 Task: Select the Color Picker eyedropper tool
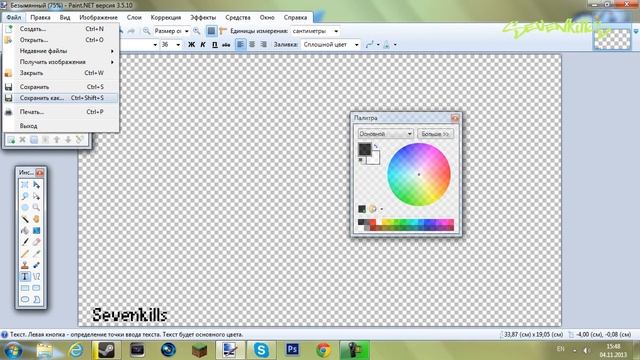pyautogui.click(x=36, y=253)
